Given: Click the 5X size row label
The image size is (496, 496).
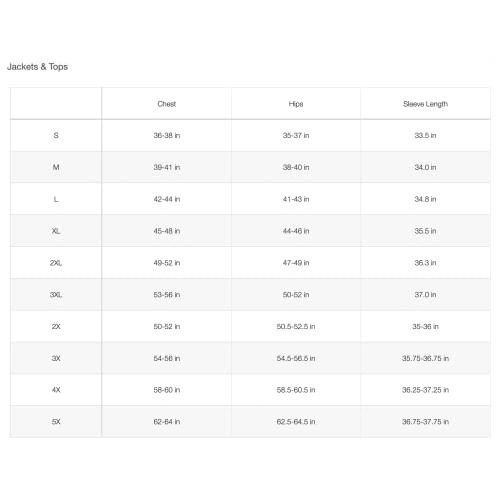Looking at the screenshot, I should 56,422.
